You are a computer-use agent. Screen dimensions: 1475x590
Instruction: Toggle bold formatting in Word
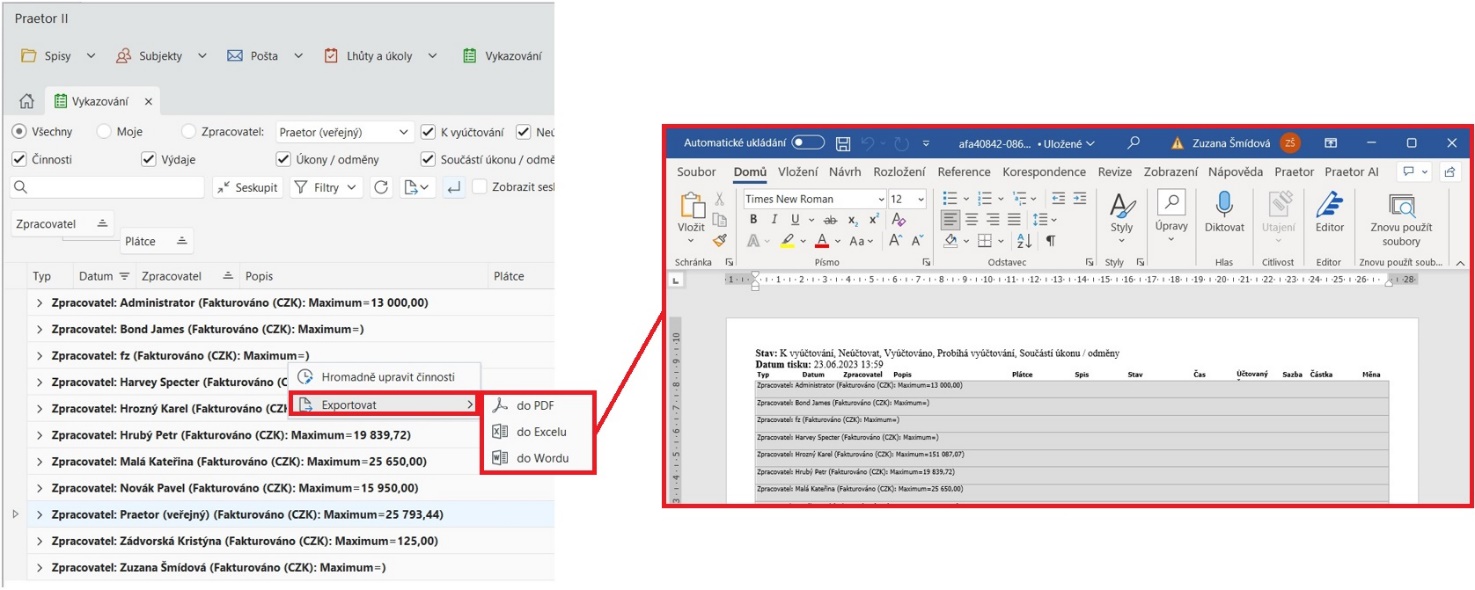pos(754,220)
